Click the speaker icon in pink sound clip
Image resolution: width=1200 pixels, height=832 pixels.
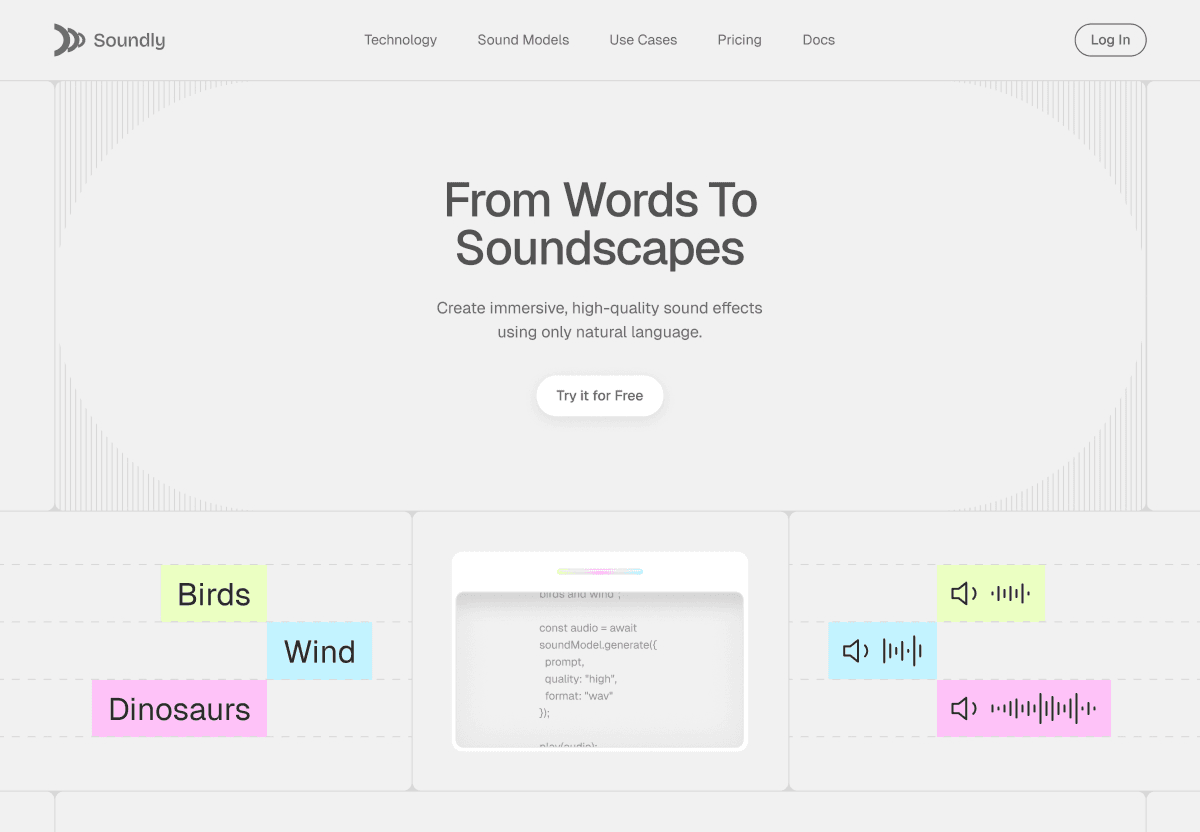pos(964,709)
